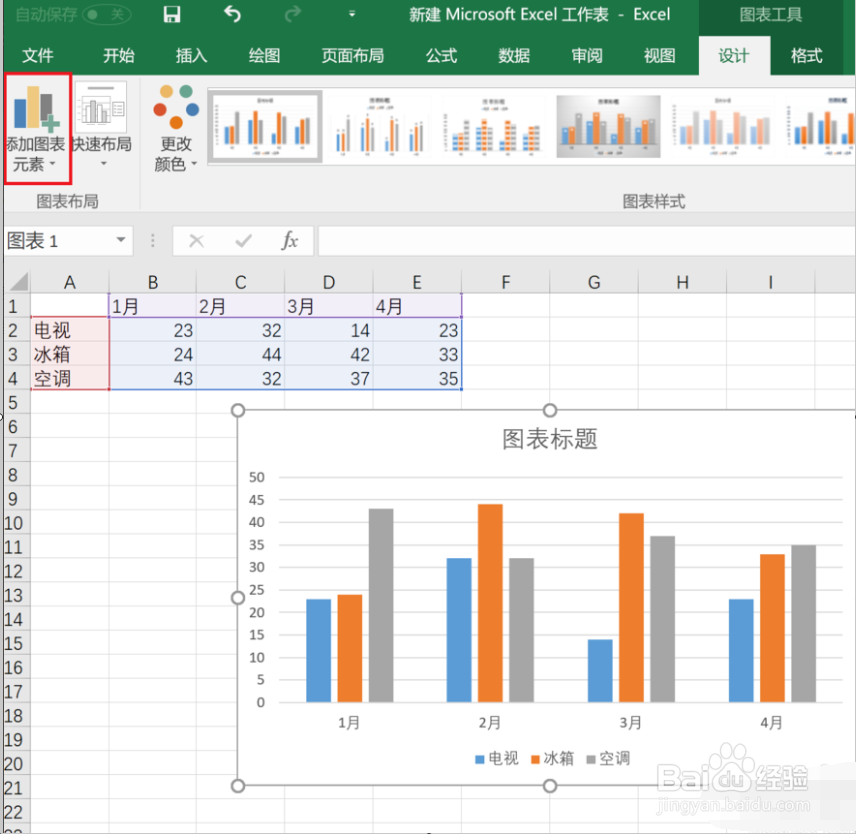This screenshot has height=834, width=856.
Task: Click the cancel X icon in formula bar
Action: tap(196, 241)
